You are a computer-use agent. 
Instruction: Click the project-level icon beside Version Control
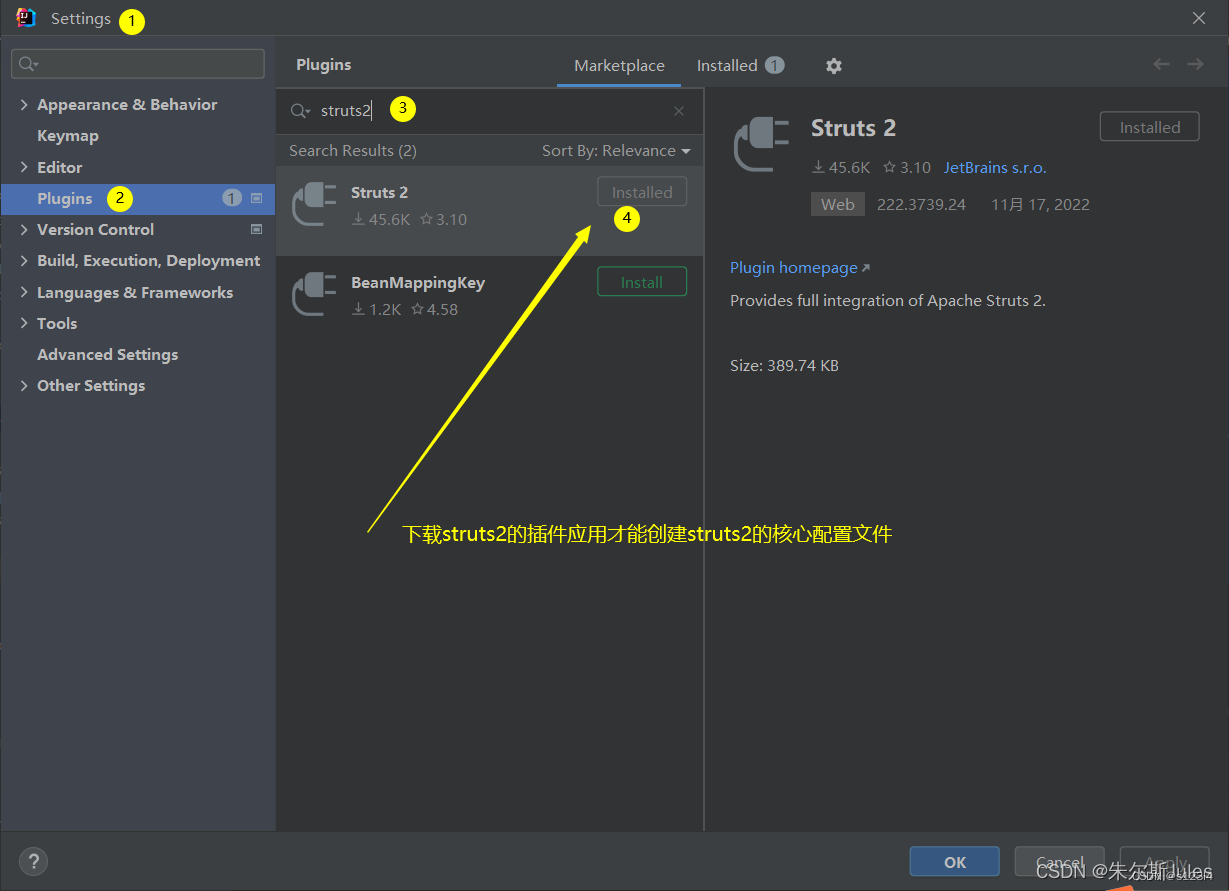tap(256, 229)
